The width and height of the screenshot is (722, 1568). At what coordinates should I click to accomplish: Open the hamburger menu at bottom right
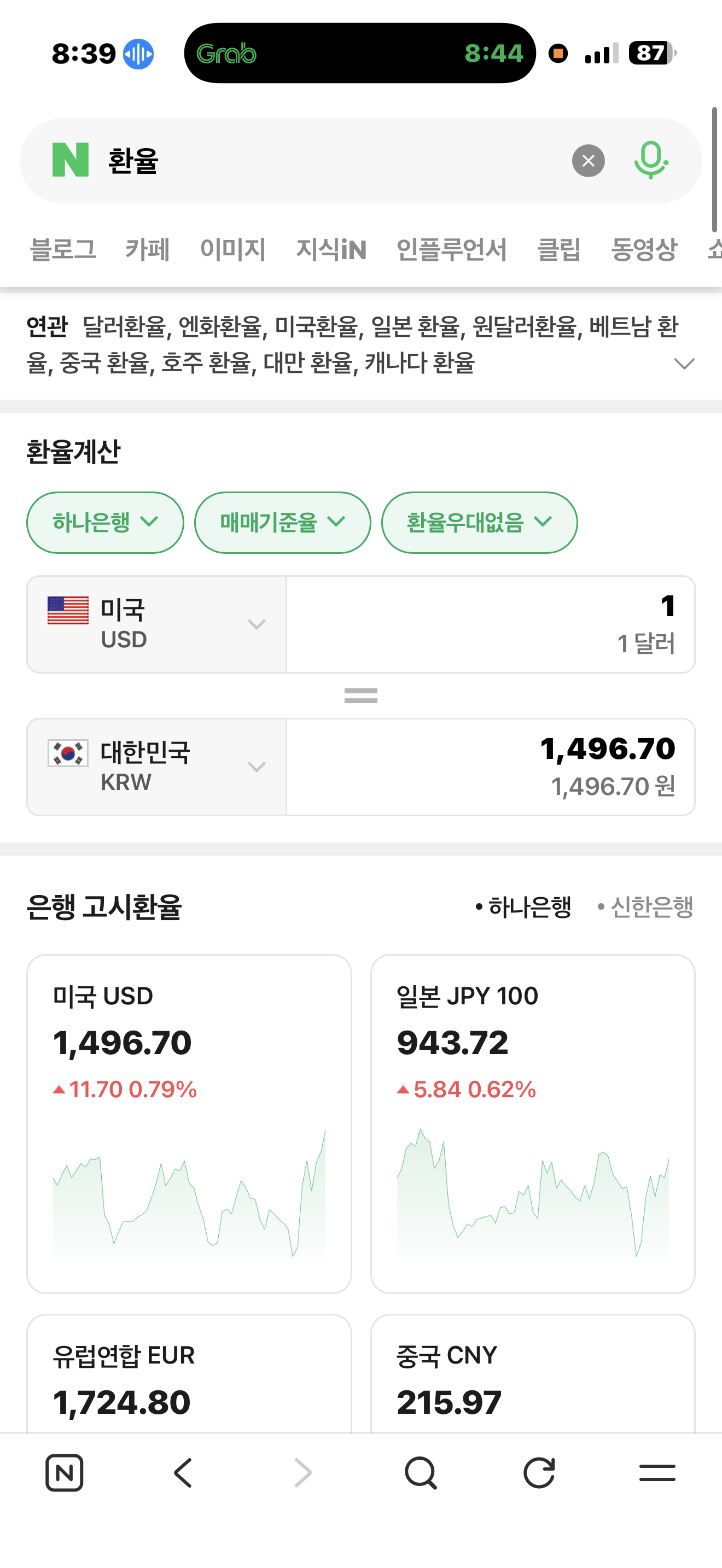click(x=657, y=1473)
